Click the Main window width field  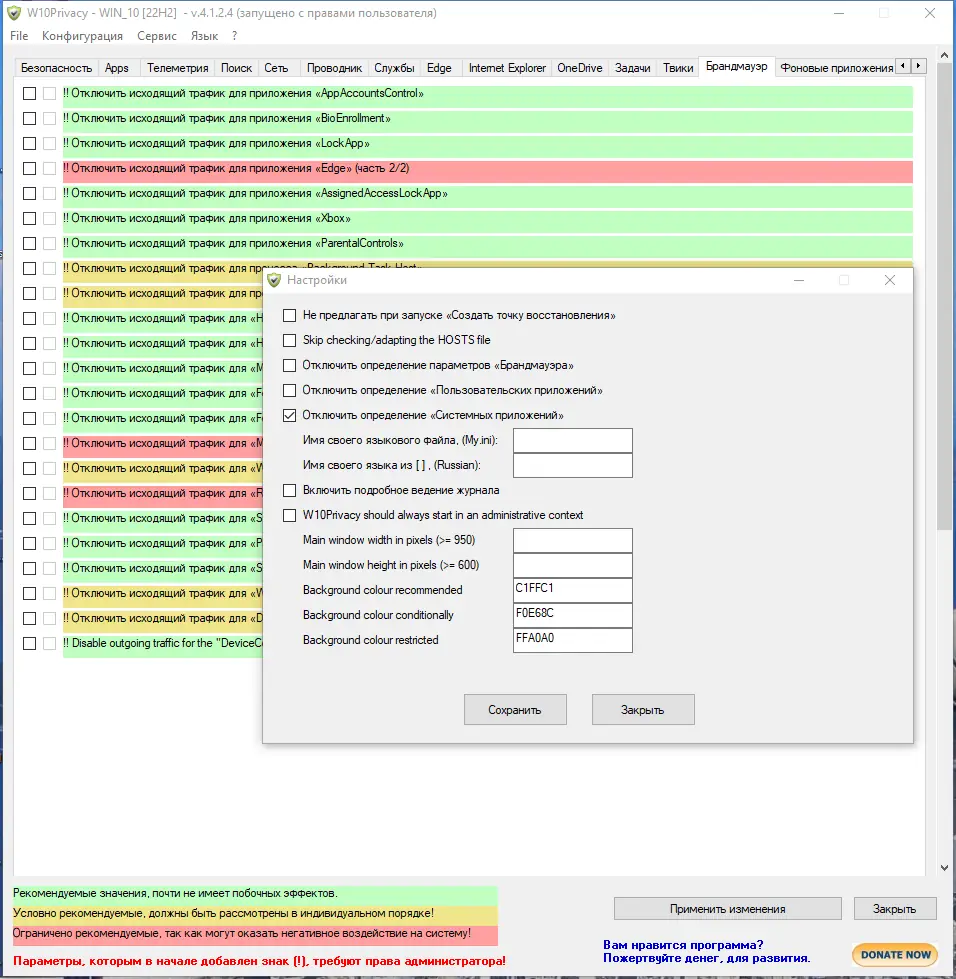point(573,540)
